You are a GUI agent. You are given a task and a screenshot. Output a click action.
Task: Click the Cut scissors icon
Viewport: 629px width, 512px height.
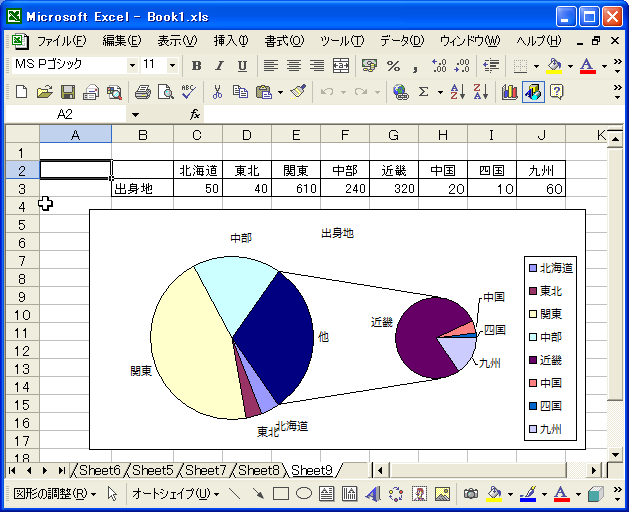point(217,92)
